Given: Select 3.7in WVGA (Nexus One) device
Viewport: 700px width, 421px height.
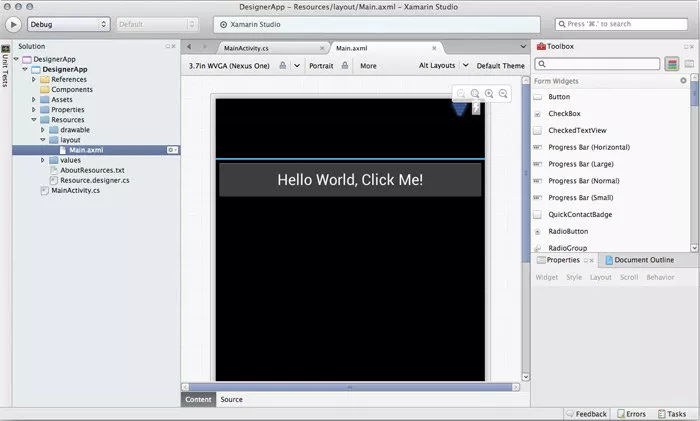Looking at the screenshot, I should 229,66.
